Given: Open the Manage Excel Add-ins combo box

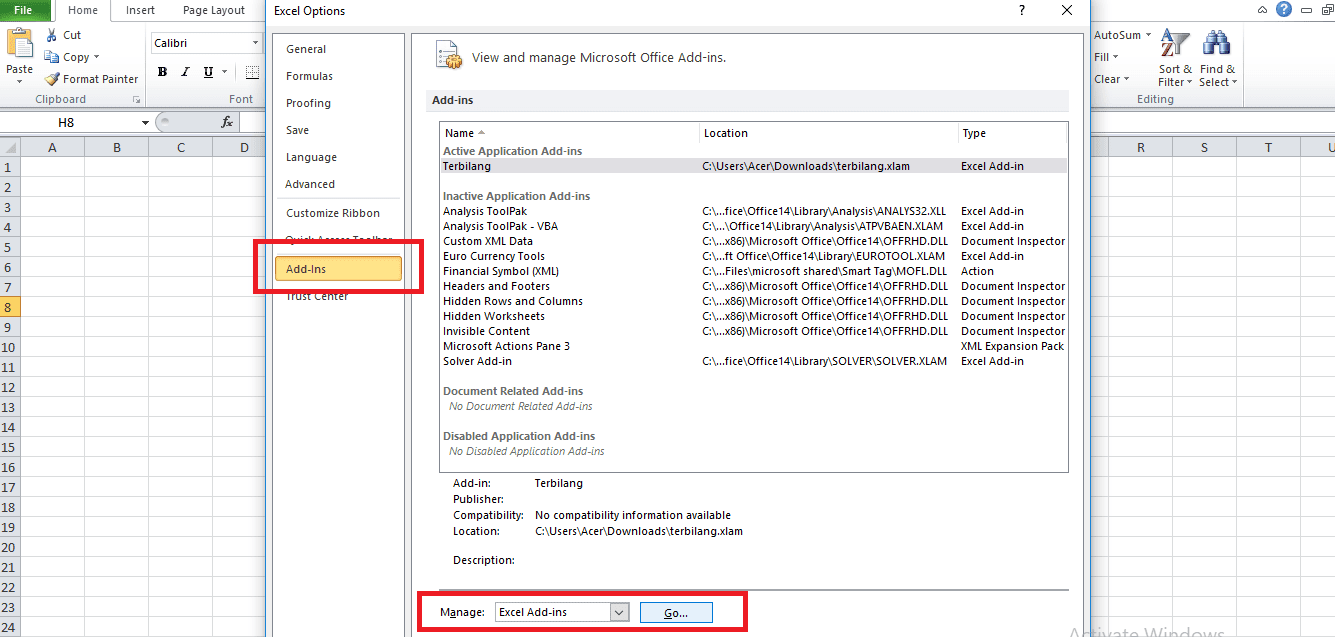Looking at the screenshot, I should pos(562,612).
